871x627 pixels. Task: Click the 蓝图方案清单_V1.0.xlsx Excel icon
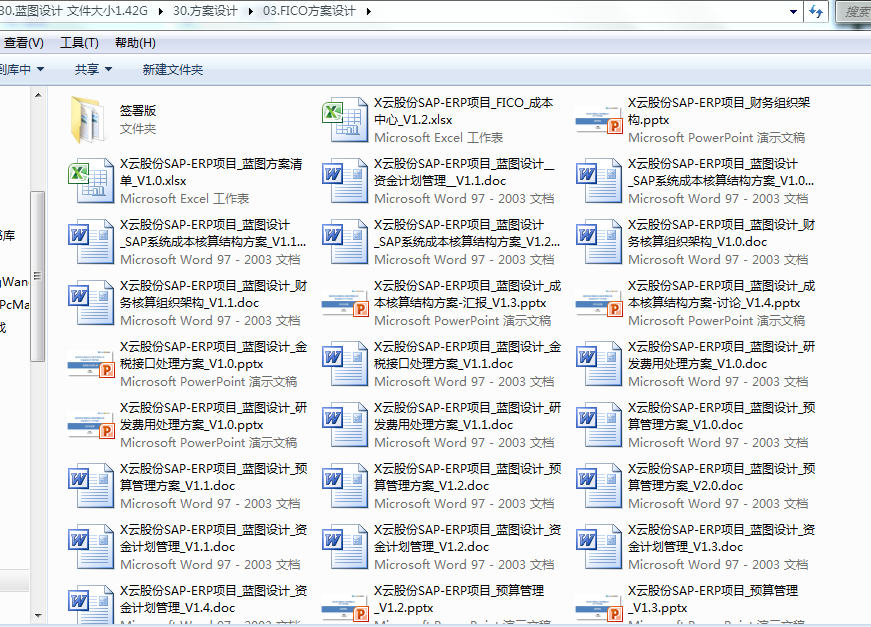pos(91,181)
